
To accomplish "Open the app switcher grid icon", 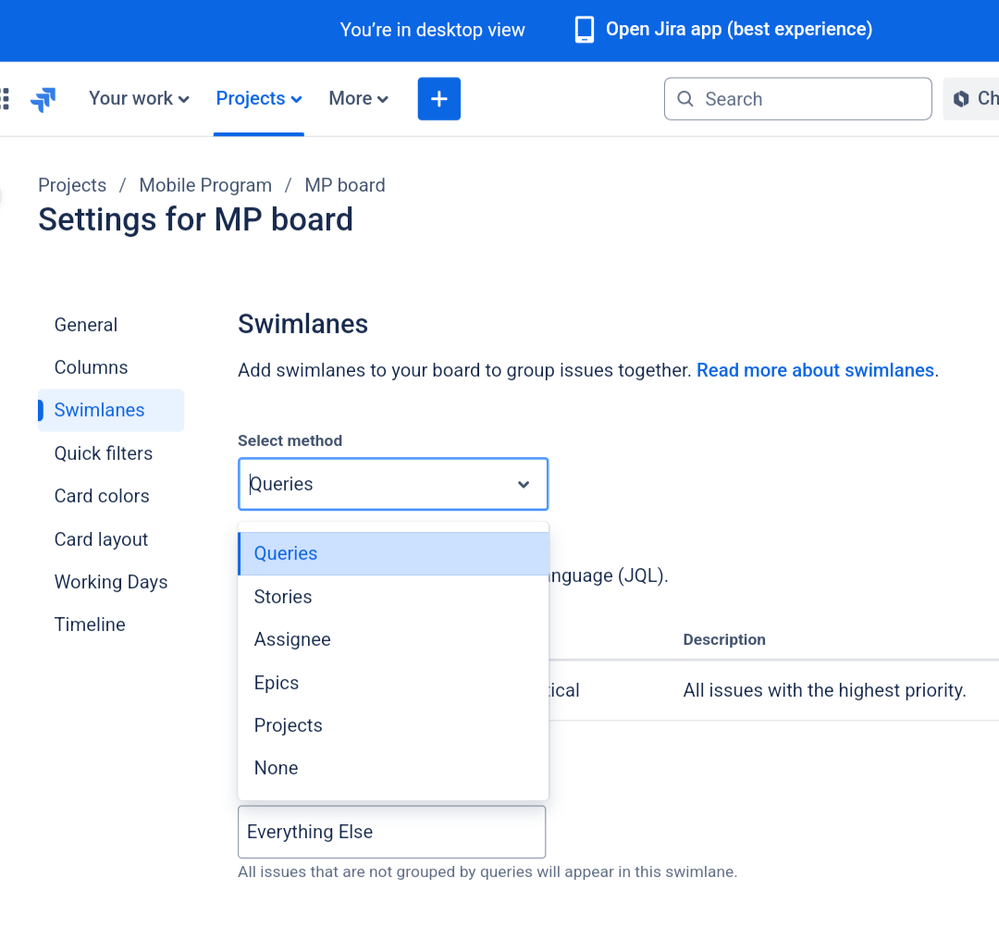I will (x=4, y=99).
